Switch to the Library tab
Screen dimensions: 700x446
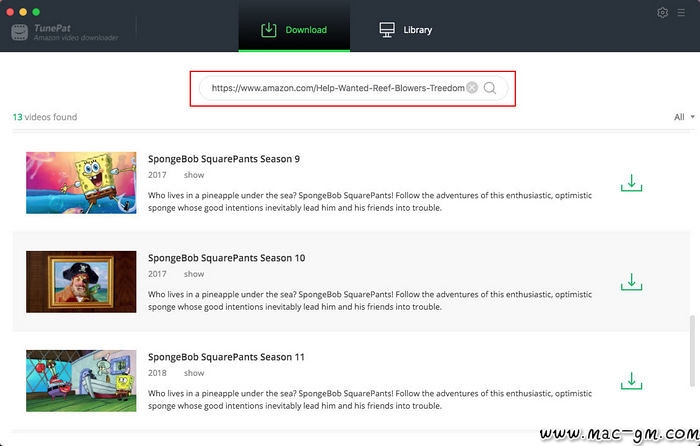[x=405, y=29]
